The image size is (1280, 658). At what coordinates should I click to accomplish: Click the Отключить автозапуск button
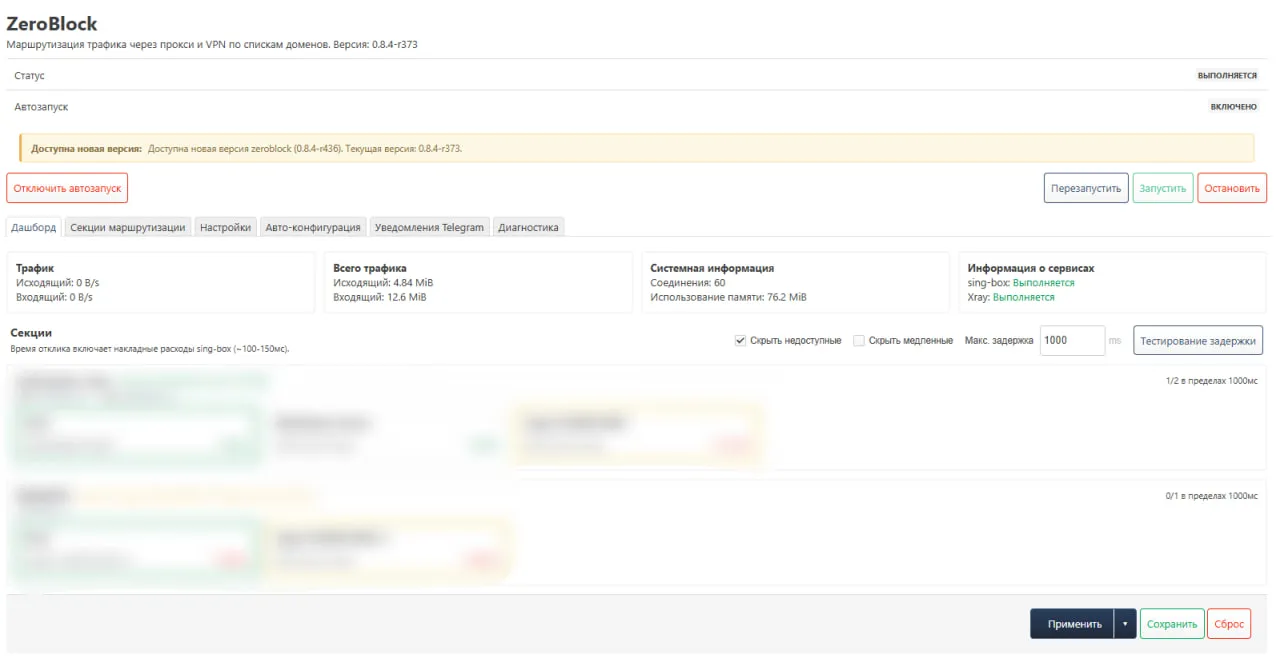tap(67, 188)
